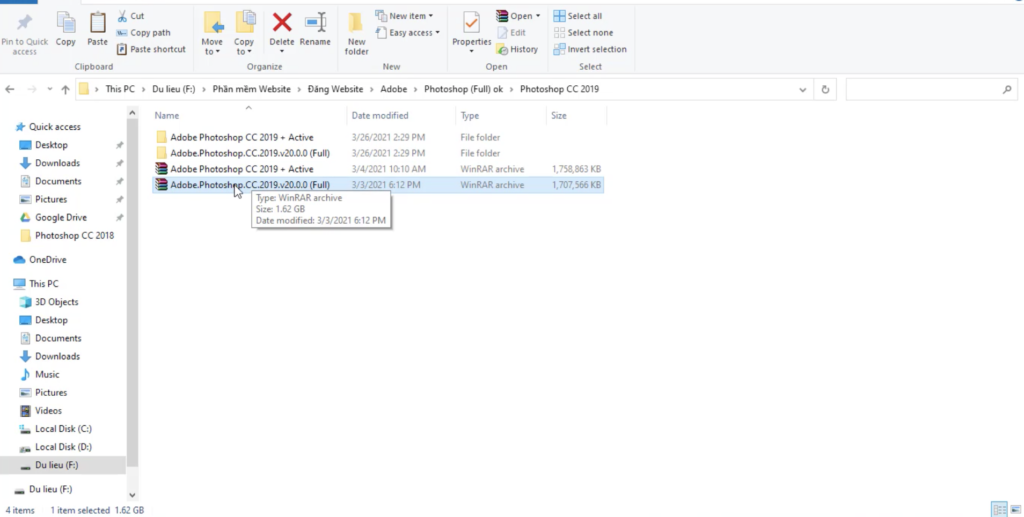Screen dimensions: 1024x517
Task: Open the Easy access dropdown
Action: click(x=408, y=33)
